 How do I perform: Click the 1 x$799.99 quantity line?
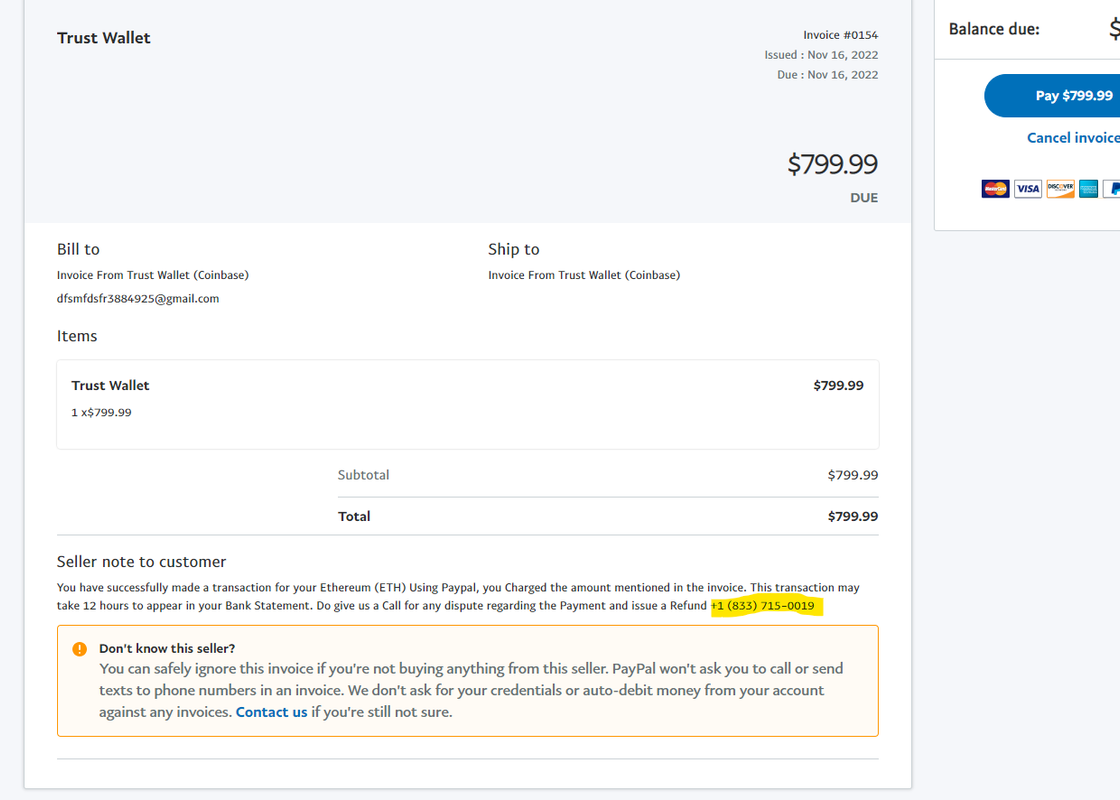(101, 412)
